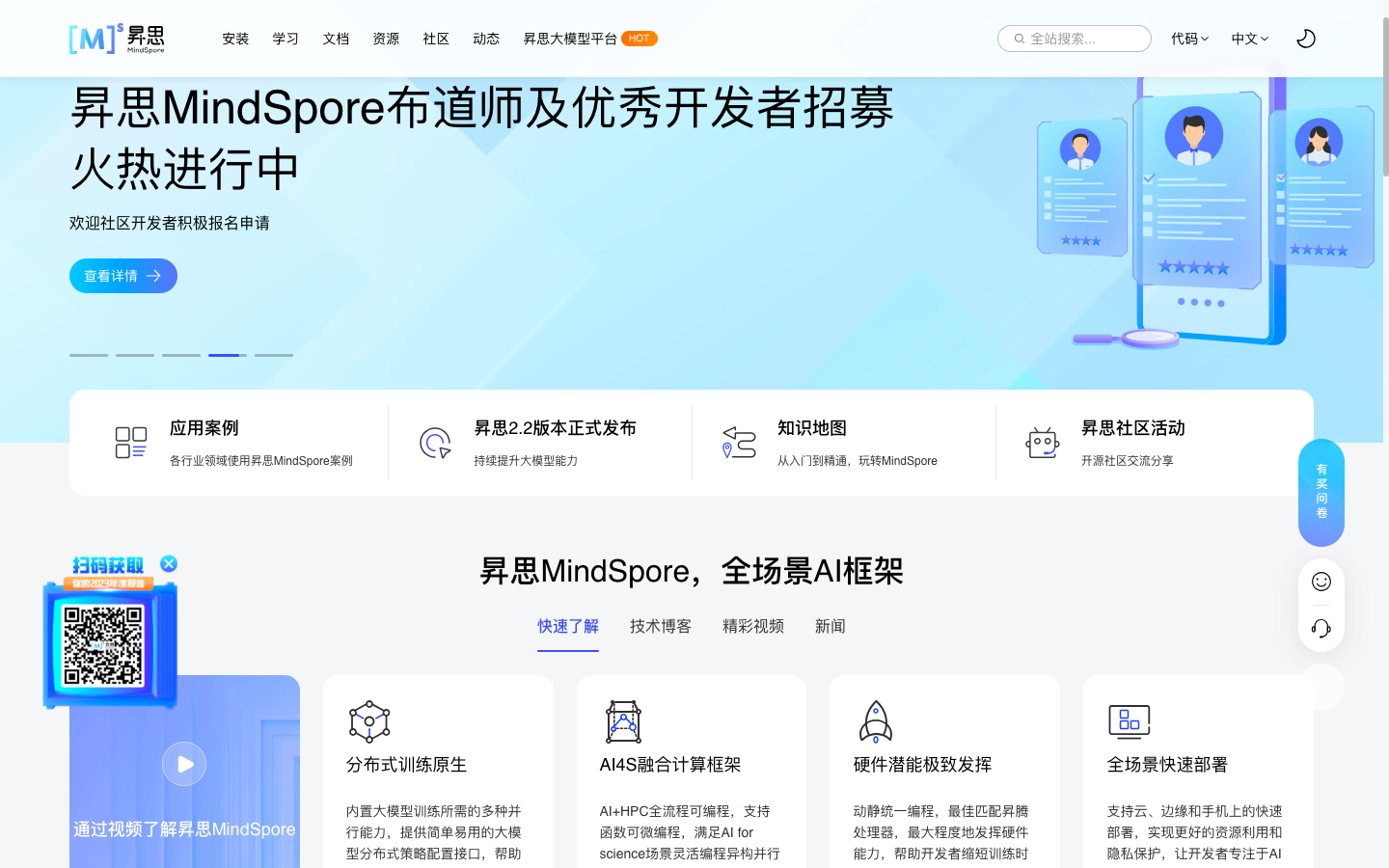Click the QR code image
The height and width of the screenshot is (868, 1389).
(103, 645)
